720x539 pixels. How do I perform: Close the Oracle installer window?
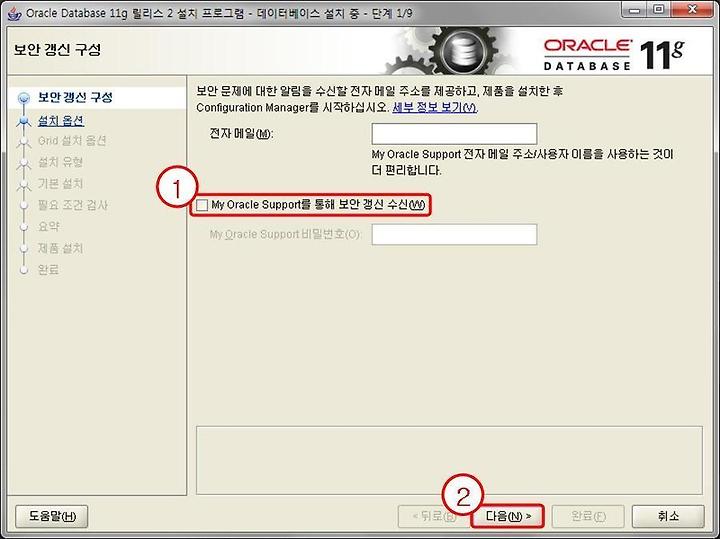[x=693, y=9]
